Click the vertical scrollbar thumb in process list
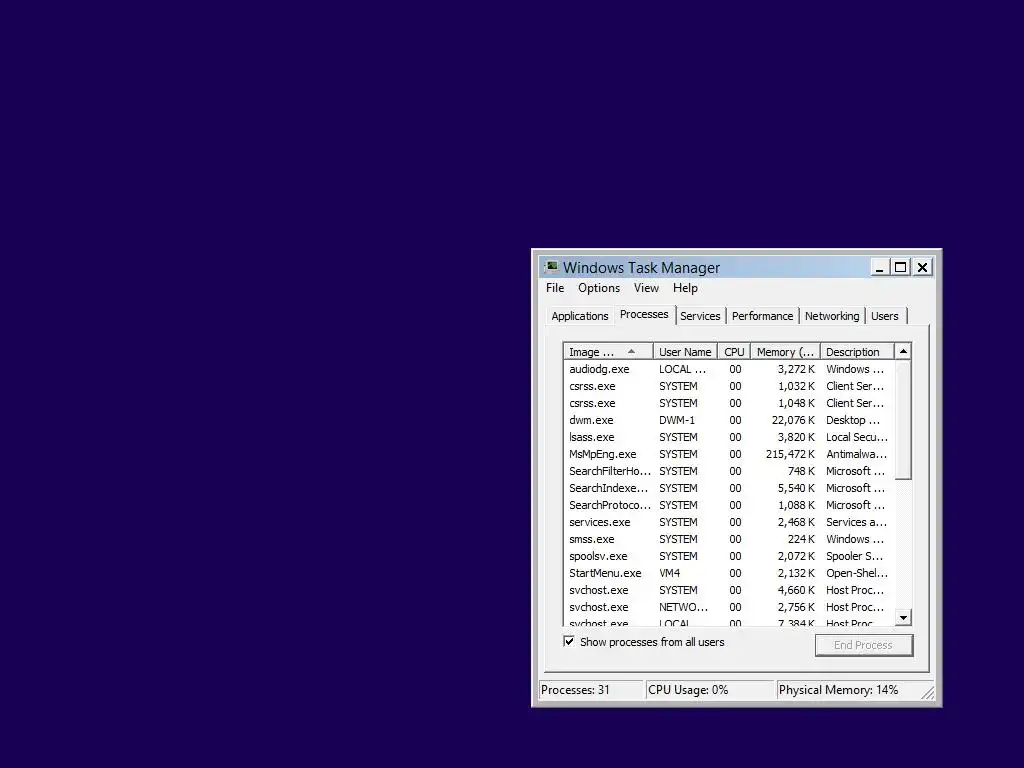Image resolution: width=1024 pixels, height=768 pixels. click(903, 419)
